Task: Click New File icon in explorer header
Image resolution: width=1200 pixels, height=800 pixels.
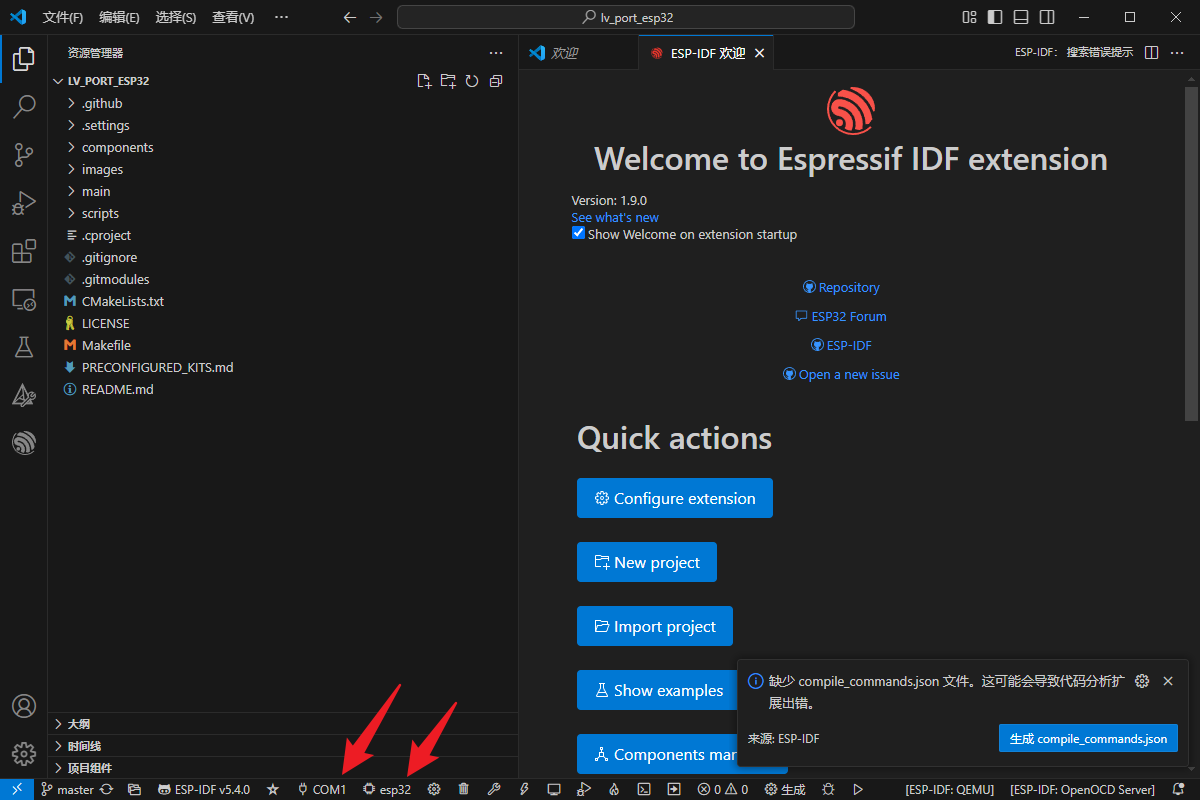Action: click(424, 81)
